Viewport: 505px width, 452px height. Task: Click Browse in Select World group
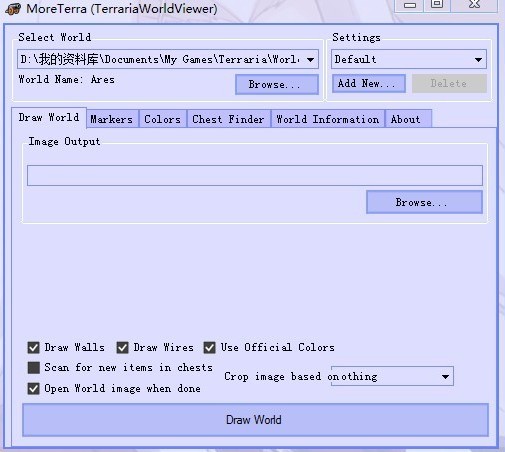pyautogui.click(x=277, y=85)
